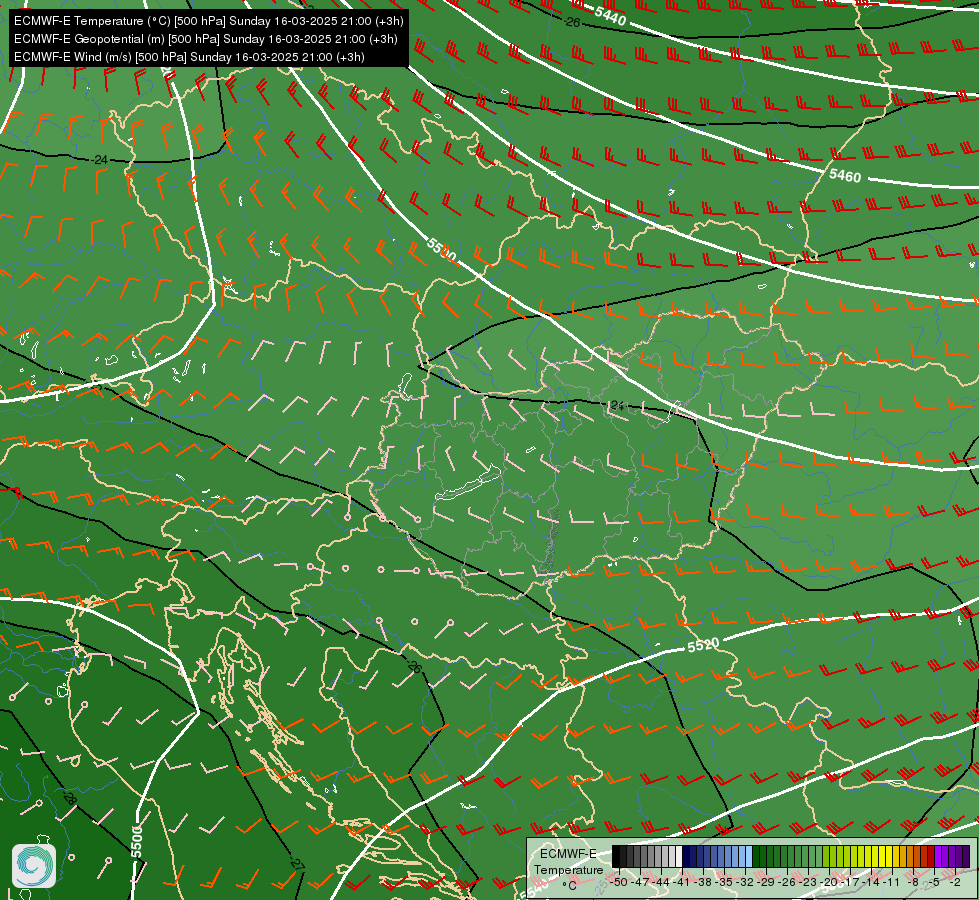Pick the black swatch at the legend's cold end
The height and width of the screenshot is (900, 979).
pos(616,856)
